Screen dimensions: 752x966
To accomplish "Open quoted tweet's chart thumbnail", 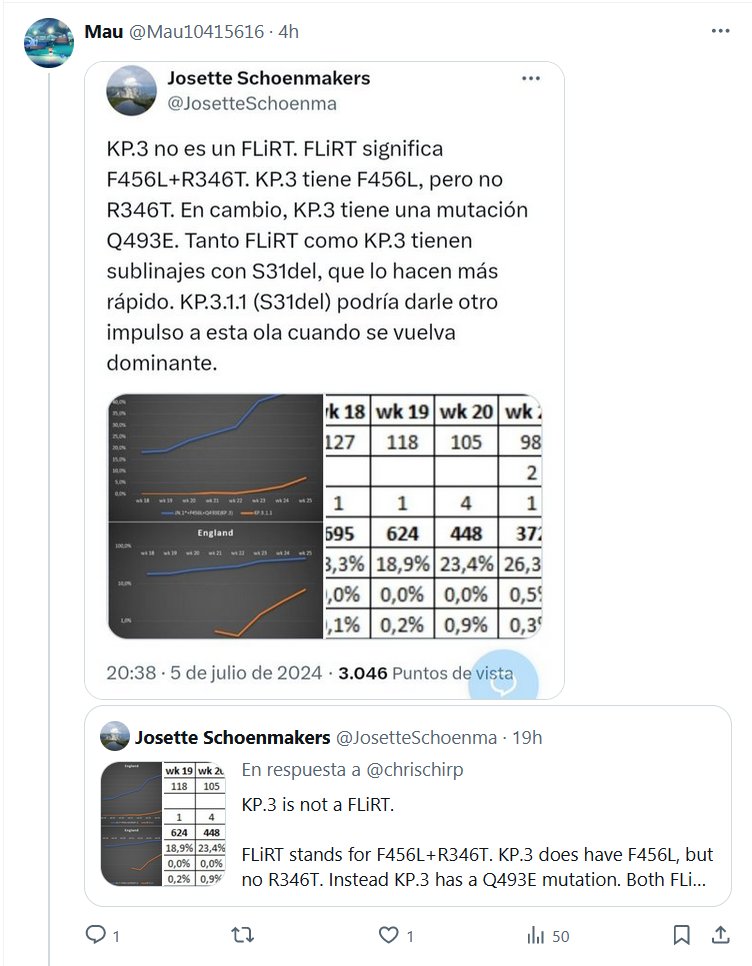I will pos(163,824).
